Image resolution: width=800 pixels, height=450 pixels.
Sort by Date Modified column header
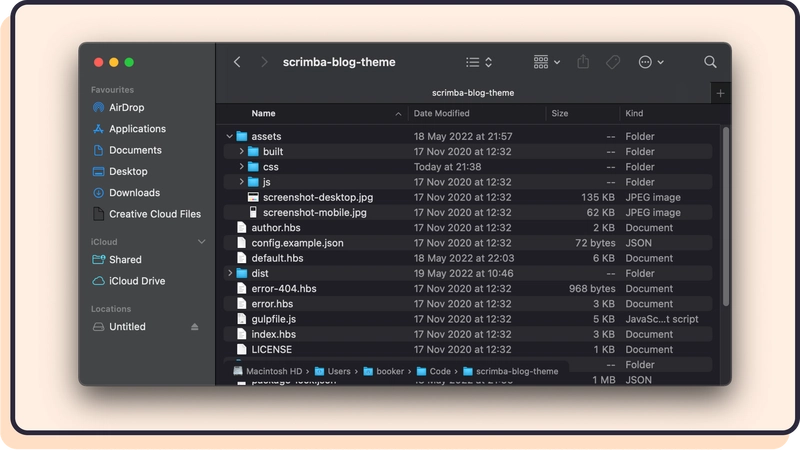[x=442, y=114]
